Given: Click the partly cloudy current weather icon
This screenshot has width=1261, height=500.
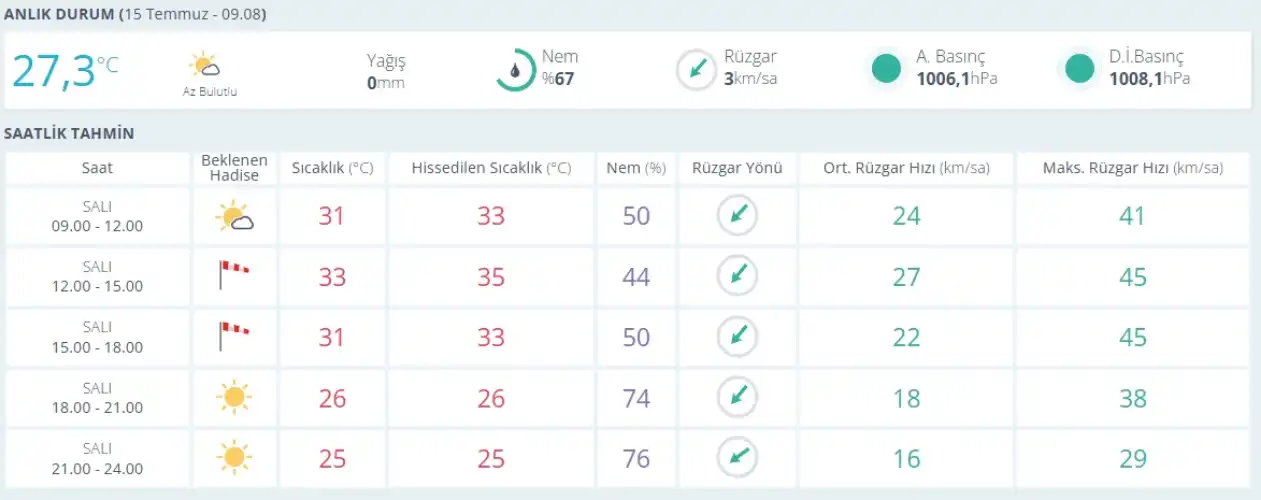Looking at the screenshot, I should point(204,66).
